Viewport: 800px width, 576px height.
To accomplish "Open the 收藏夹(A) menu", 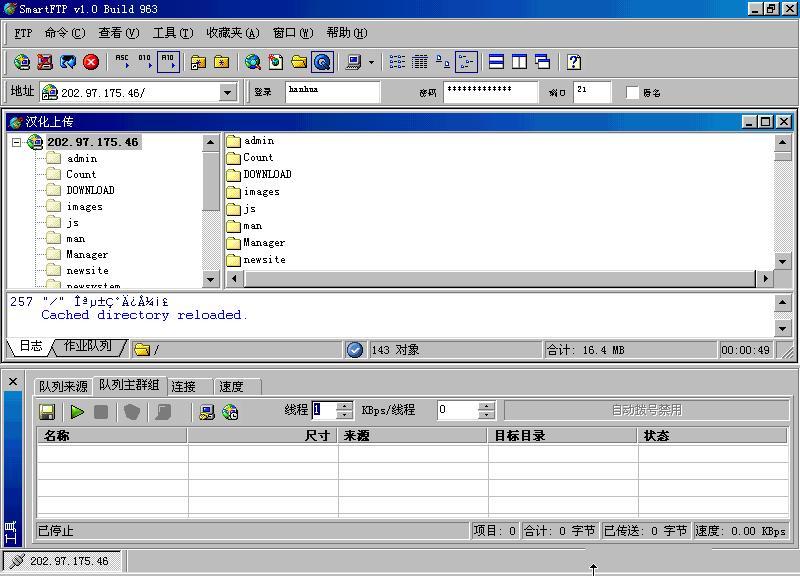I will [233, 33].
